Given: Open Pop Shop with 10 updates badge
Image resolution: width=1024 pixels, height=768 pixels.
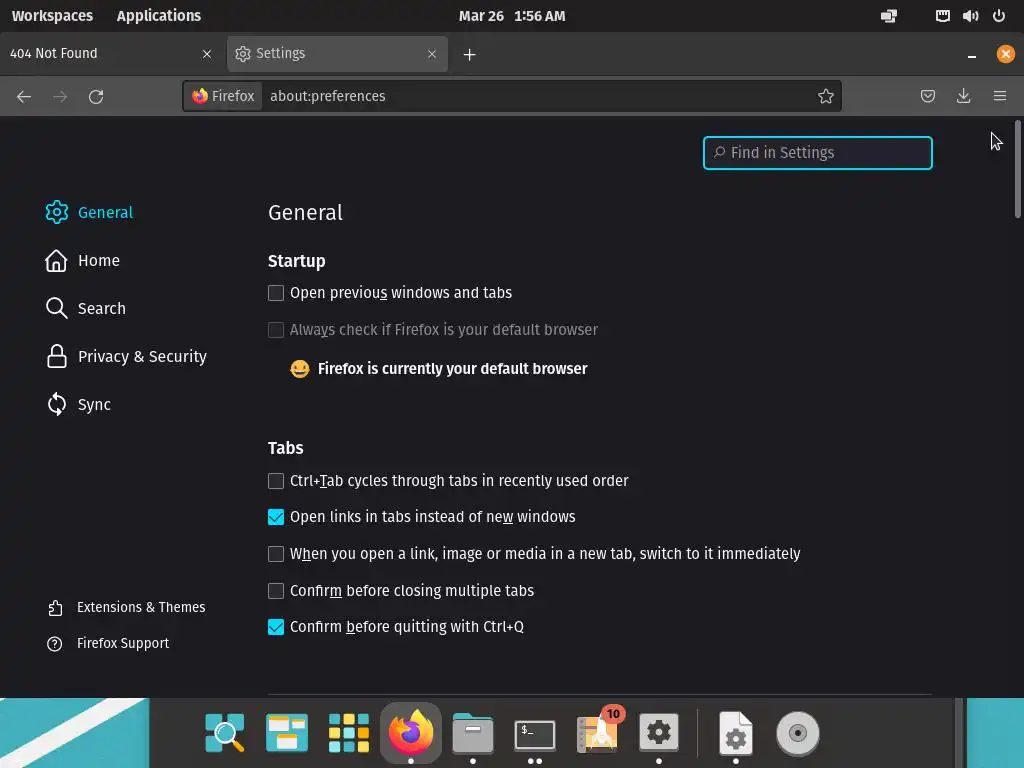Looking at the screenshot, I should coord(598,731).
